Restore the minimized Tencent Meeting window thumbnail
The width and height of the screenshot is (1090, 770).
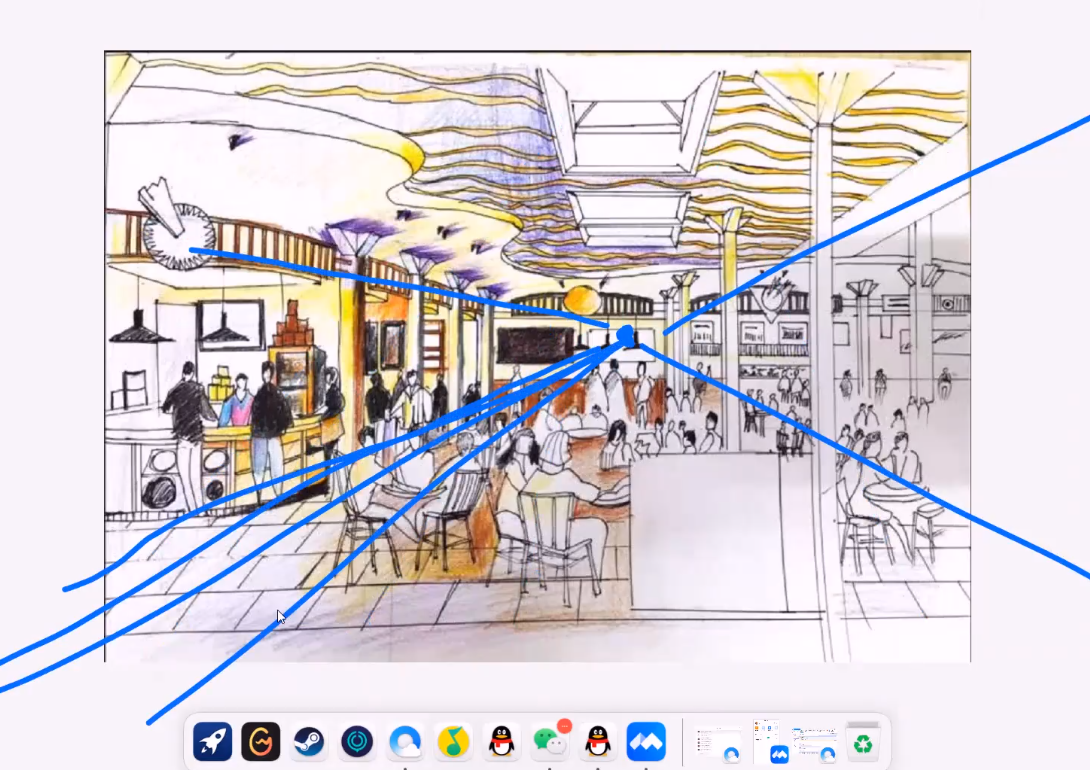pos(770,742)
